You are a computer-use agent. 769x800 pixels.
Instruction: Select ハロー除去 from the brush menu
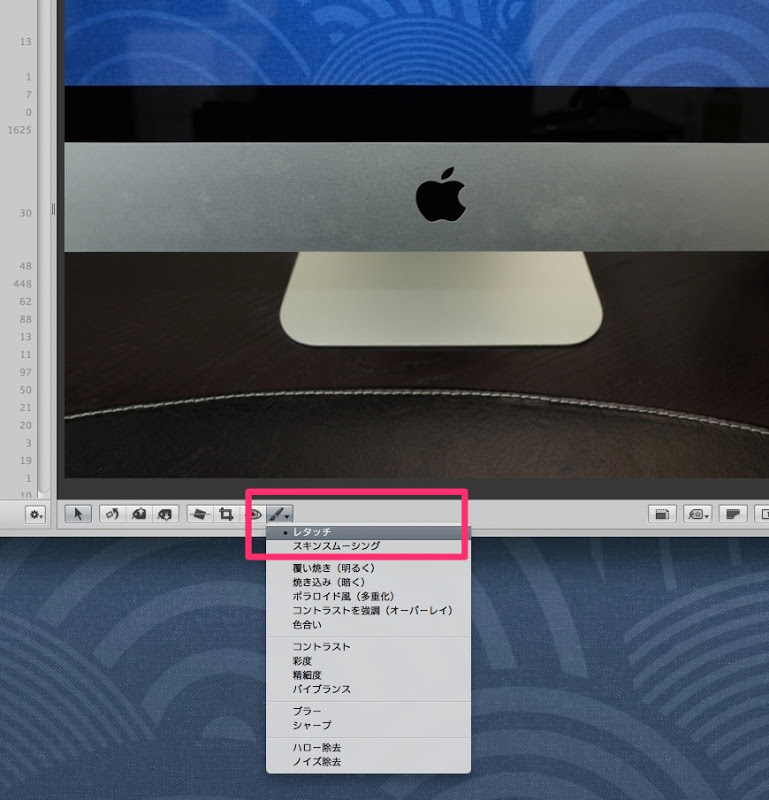tap(368, 747)
